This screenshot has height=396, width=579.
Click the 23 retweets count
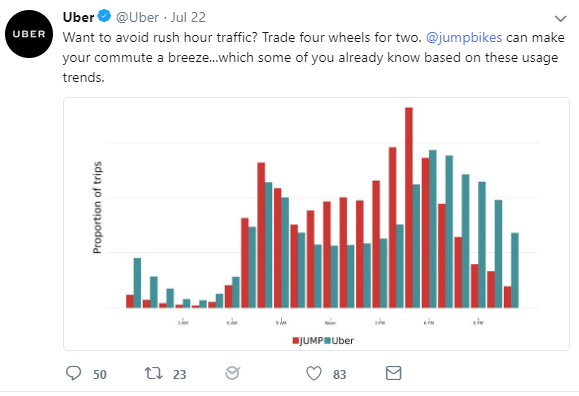[179, 375]
